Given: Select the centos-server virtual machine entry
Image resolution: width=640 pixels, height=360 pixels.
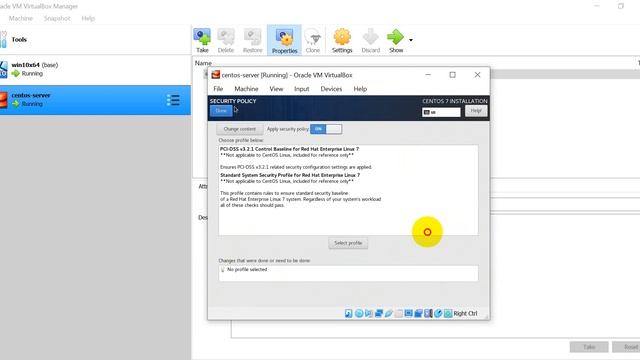Looking at the screenshot, I should [x=95, y=100].
